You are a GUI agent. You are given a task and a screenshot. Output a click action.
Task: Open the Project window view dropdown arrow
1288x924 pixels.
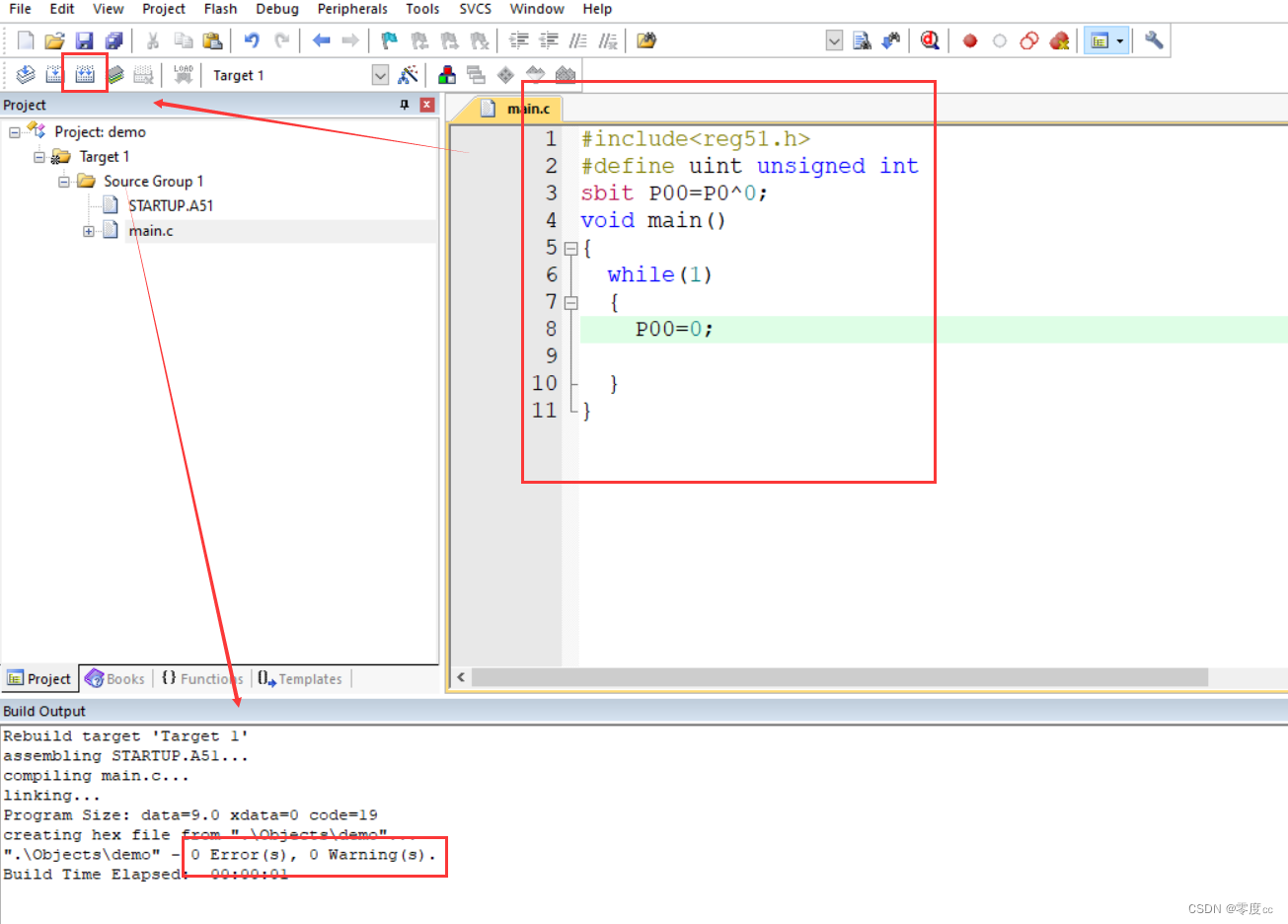[x=1120, y=40]
